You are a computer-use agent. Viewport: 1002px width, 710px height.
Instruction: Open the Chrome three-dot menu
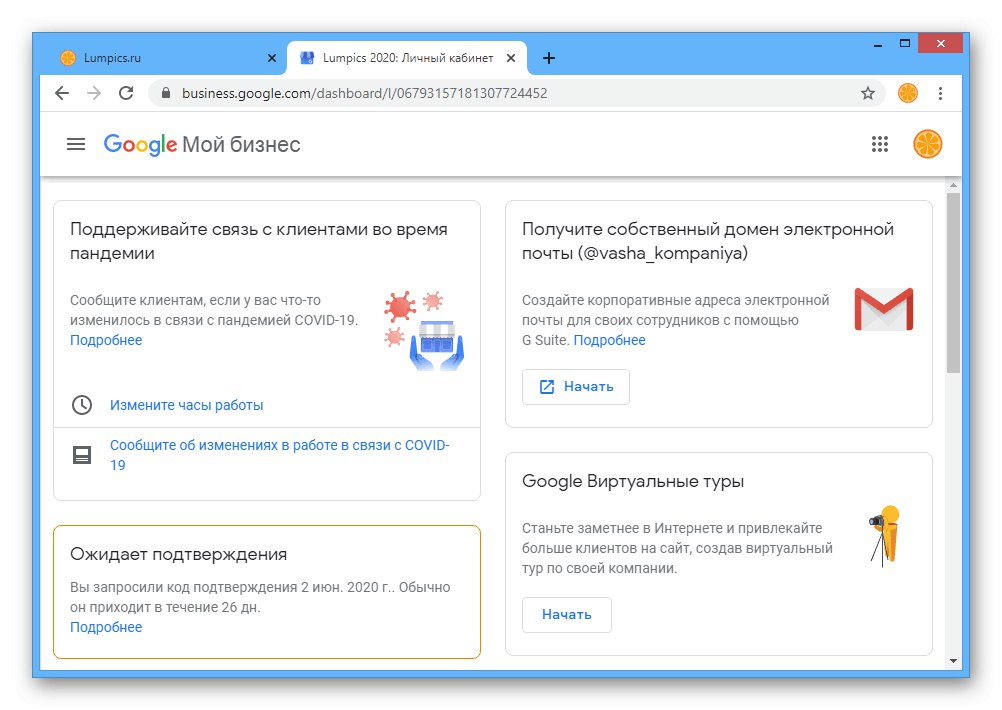pos(940,93)
